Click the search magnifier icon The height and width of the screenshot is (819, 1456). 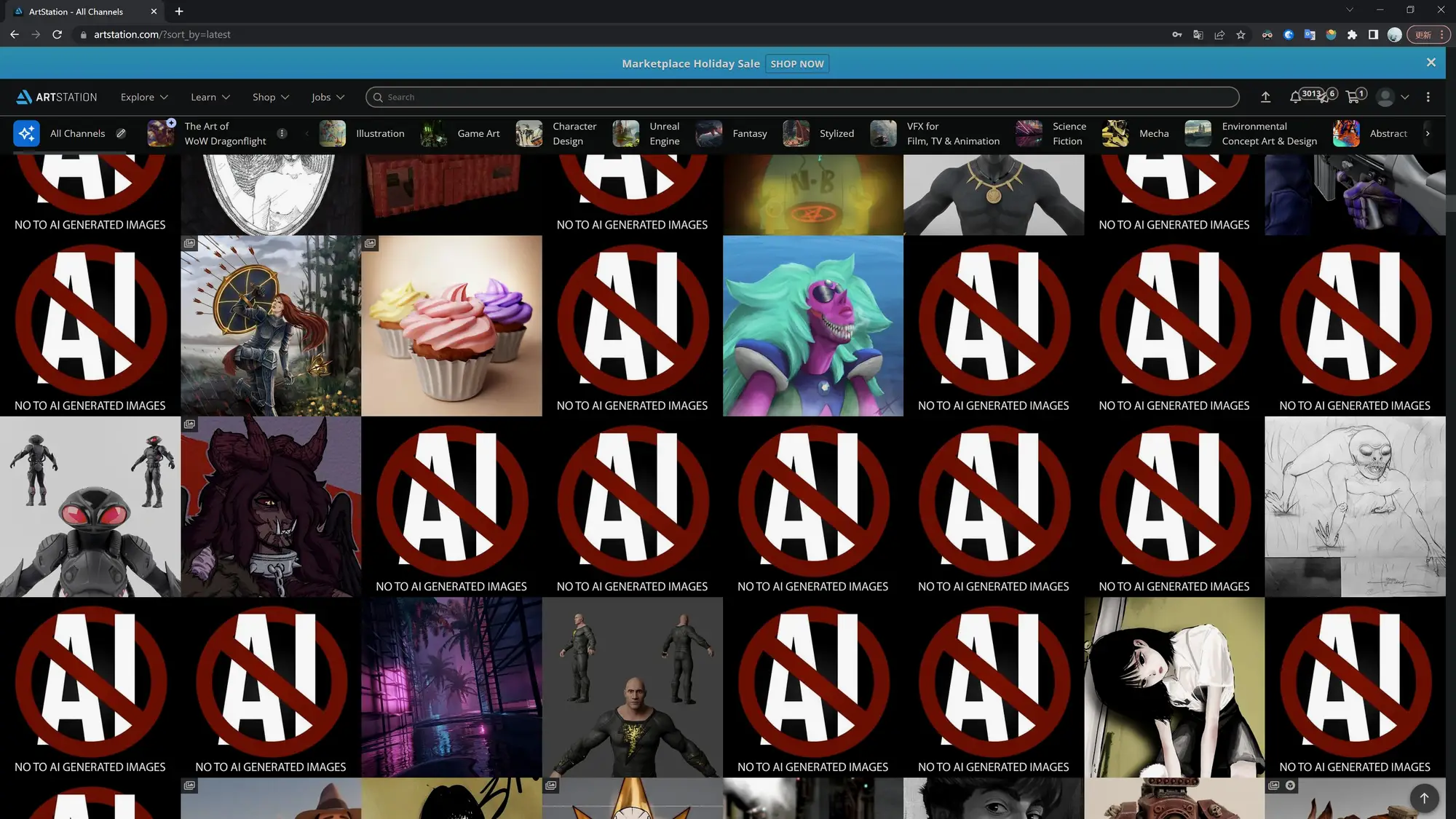pos(378,97)
